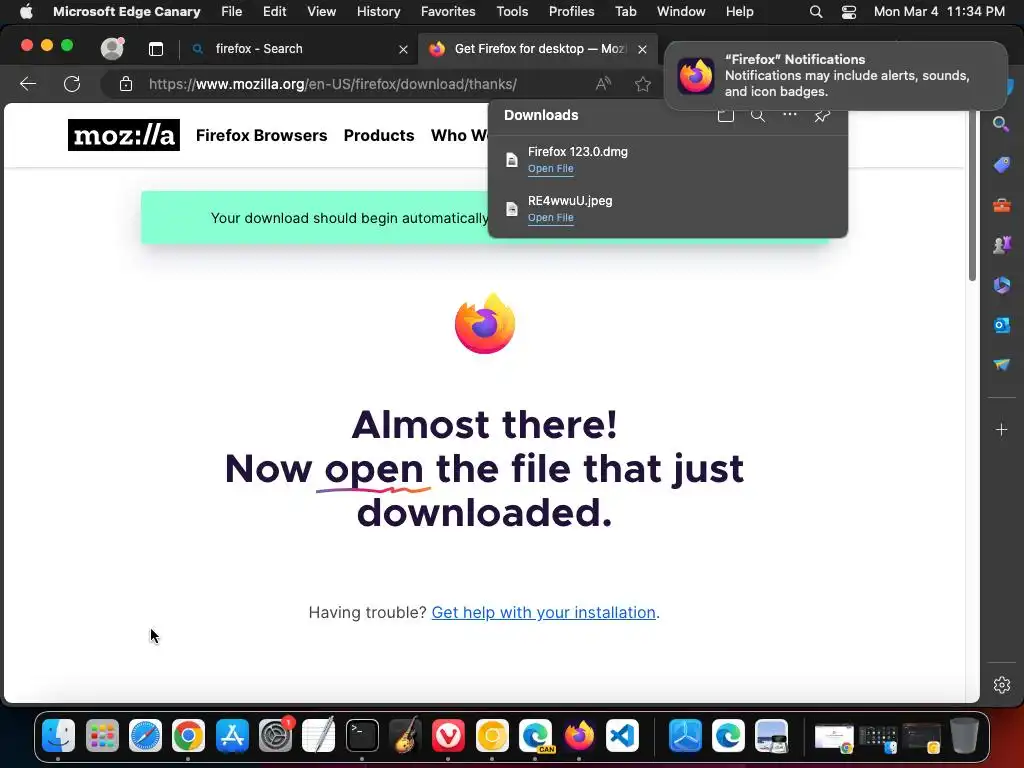Screen dimensions: 1024x768
Task: Reload the page with refresh icon
Action: coord(72,84)
